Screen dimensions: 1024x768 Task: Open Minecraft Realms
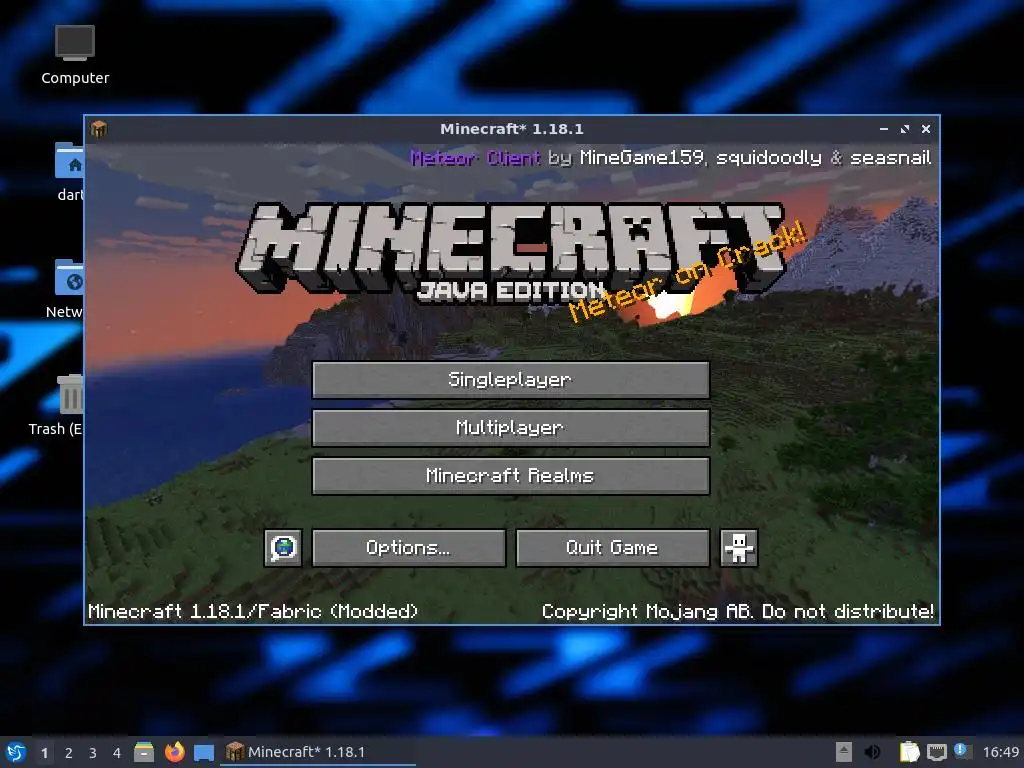pyautogui.click(x=511, y=475)
